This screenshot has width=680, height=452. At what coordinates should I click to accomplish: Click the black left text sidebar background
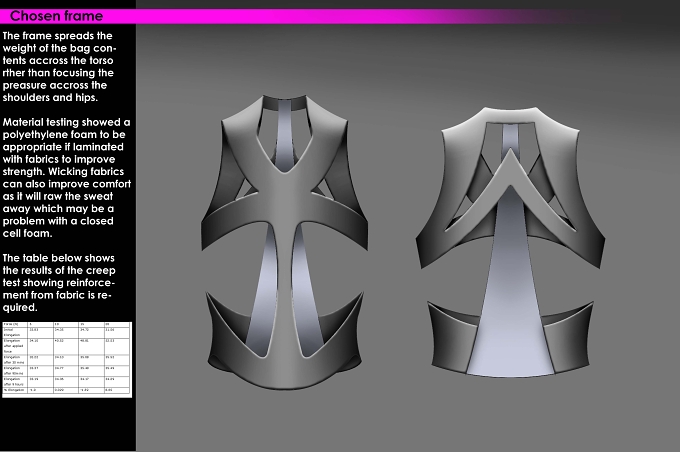click(68, 423)
